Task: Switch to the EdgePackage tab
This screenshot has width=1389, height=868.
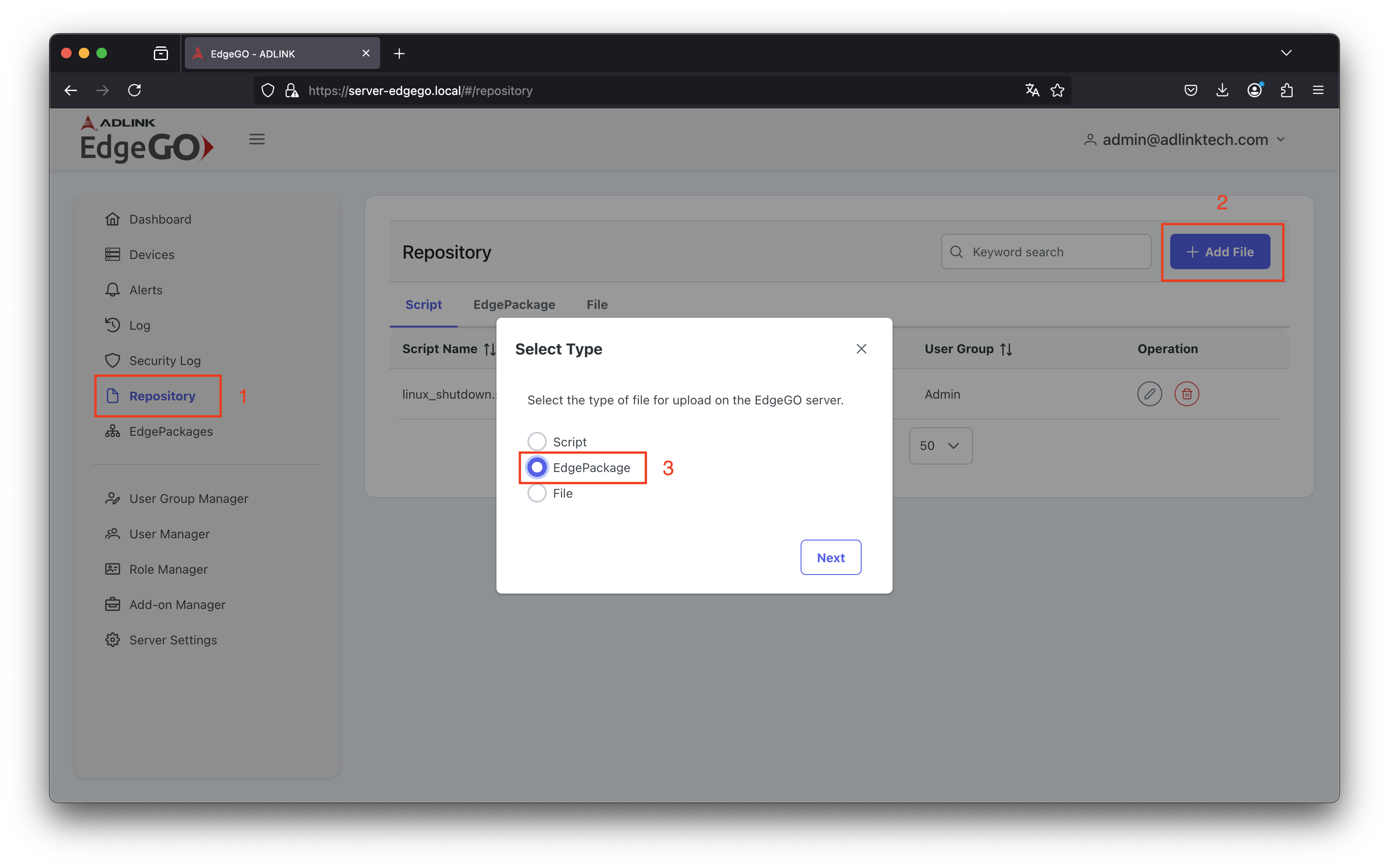Action: click(514, 304)
